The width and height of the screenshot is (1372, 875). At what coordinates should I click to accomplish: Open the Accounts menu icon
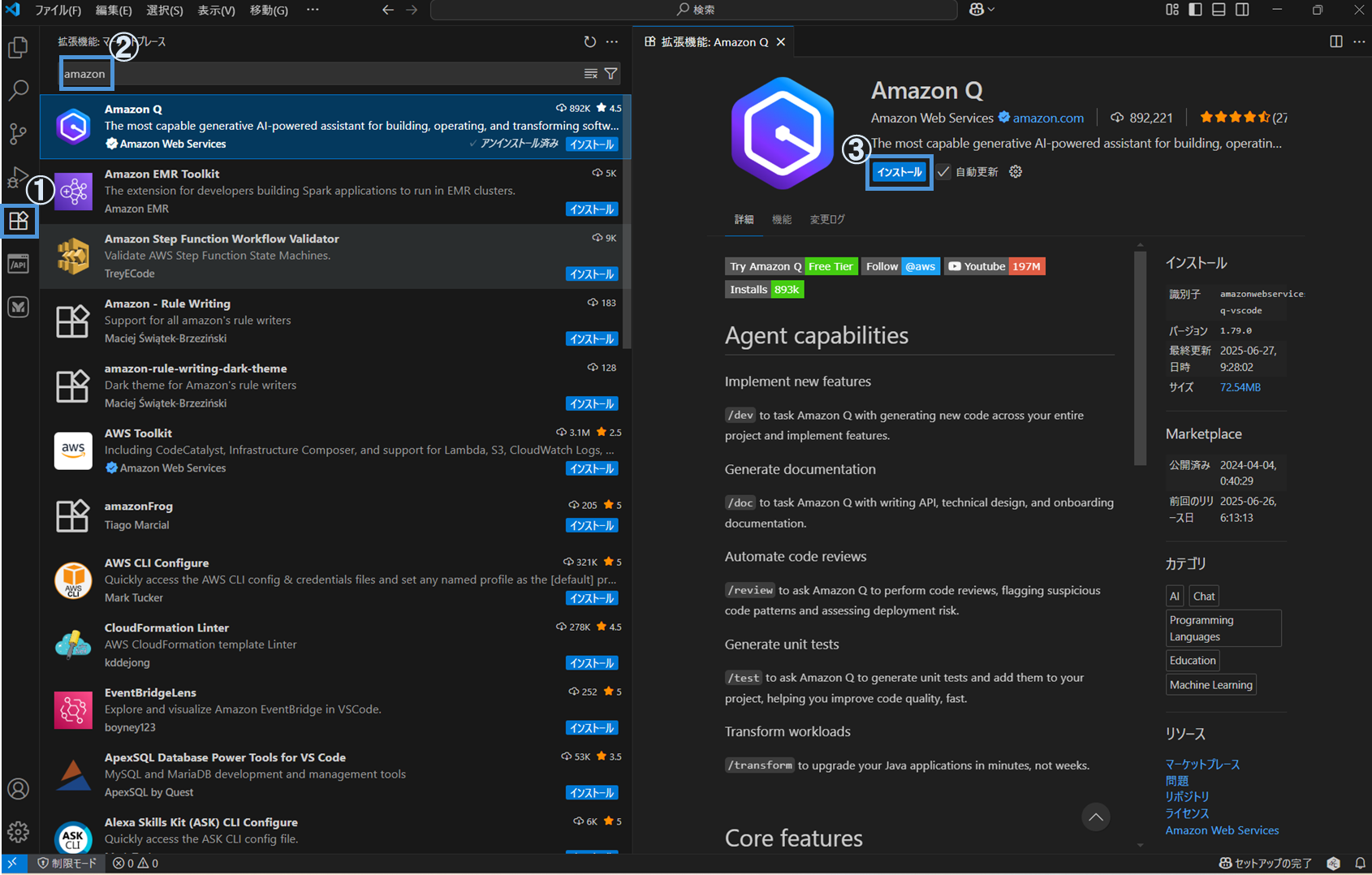[18, 788]
